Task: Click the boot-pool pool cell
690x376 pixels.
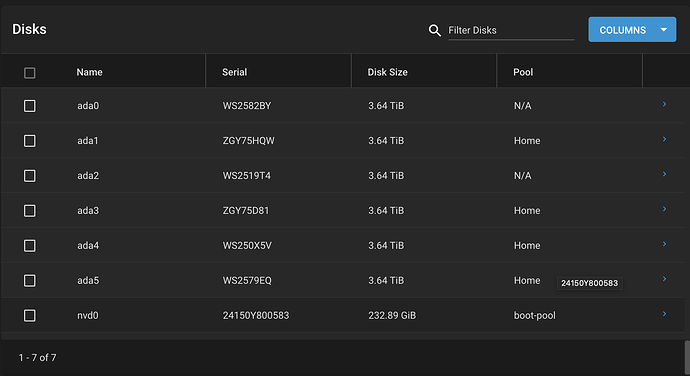Action: tap(535, 315)
